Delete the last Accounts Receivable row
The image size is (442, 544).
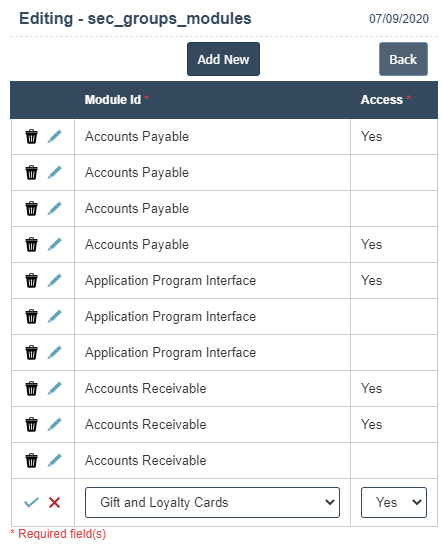[31, 461]
